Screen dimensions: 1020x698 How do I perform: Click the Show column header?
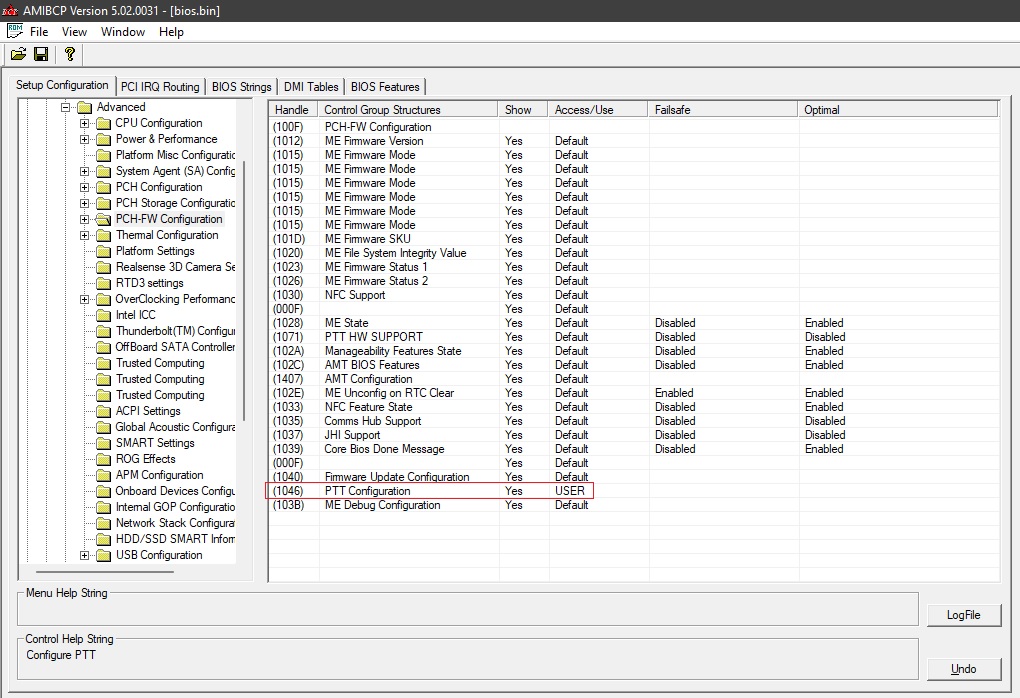[x=523, y=110]
